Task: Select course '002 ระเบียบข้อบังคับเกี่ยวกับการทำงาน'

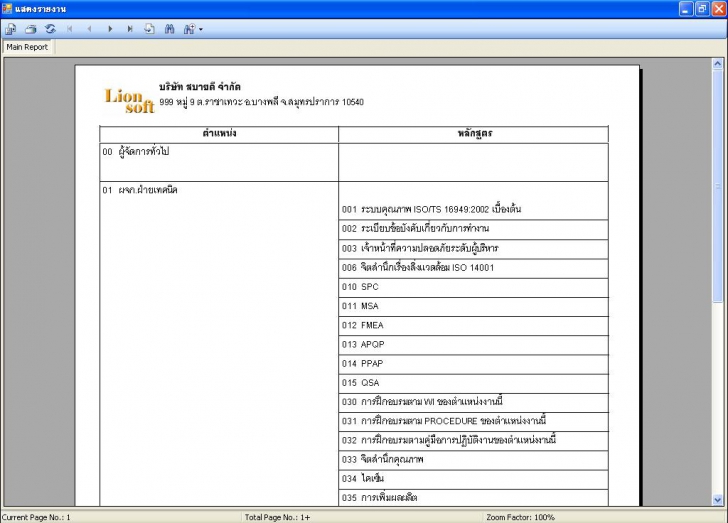Action: [x=473, y=229]
